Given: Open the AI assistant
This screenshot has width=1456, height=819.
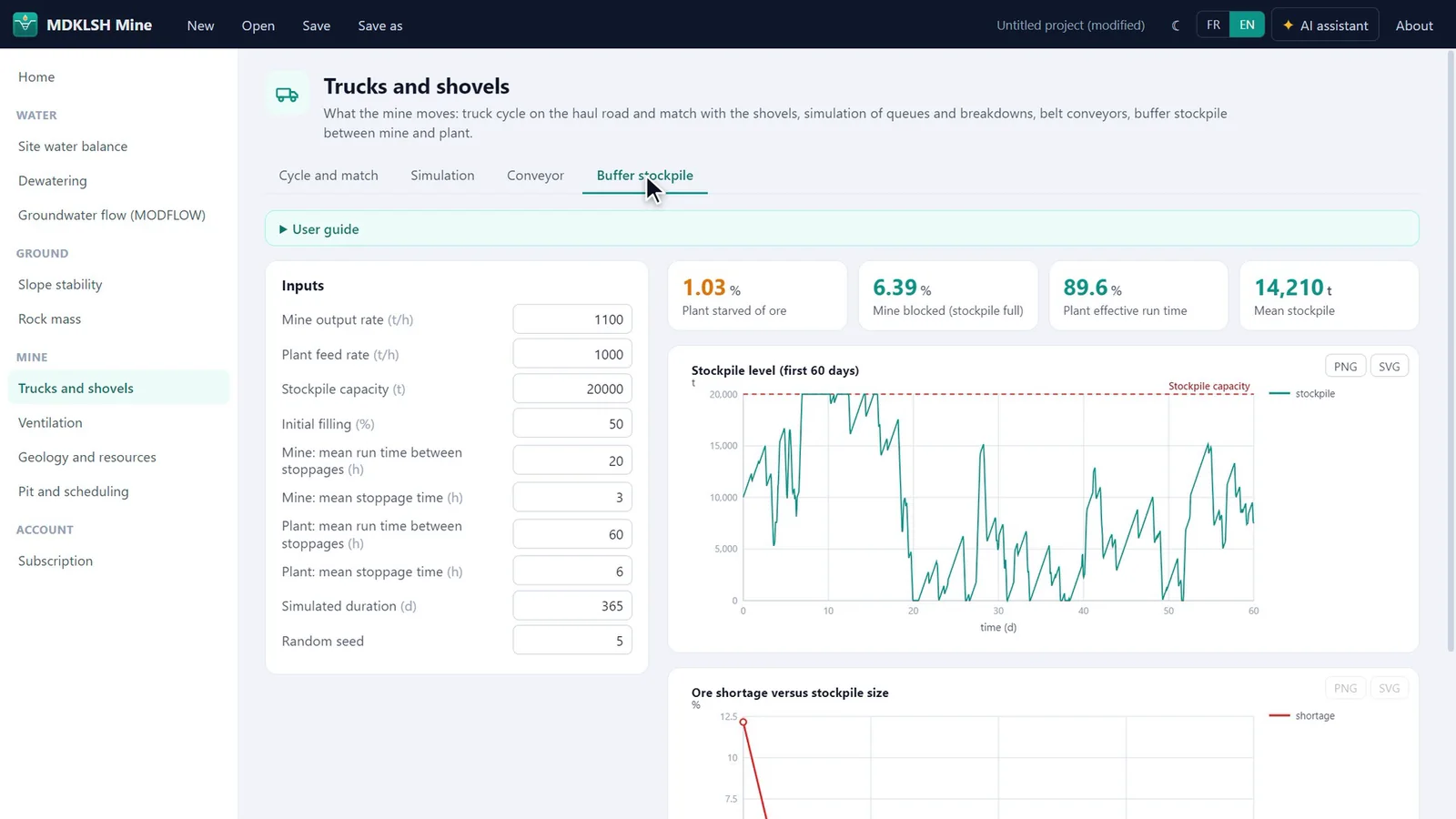Looking at the screenshot, I should click(x=1325, y=25).
